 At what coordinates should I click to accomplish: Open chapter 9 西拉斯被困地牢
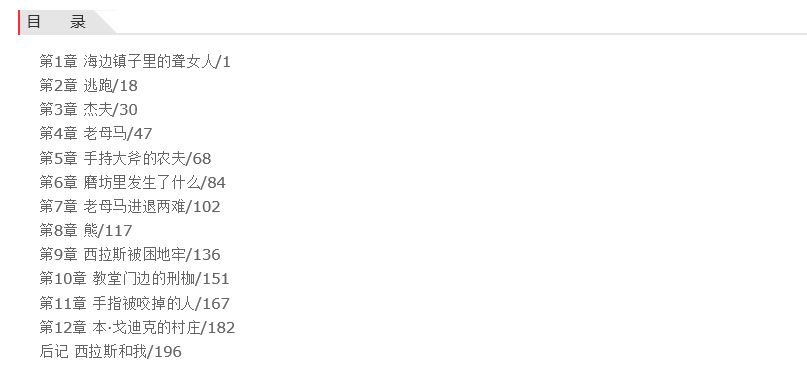pyautogui.click(x=130, y=254)
